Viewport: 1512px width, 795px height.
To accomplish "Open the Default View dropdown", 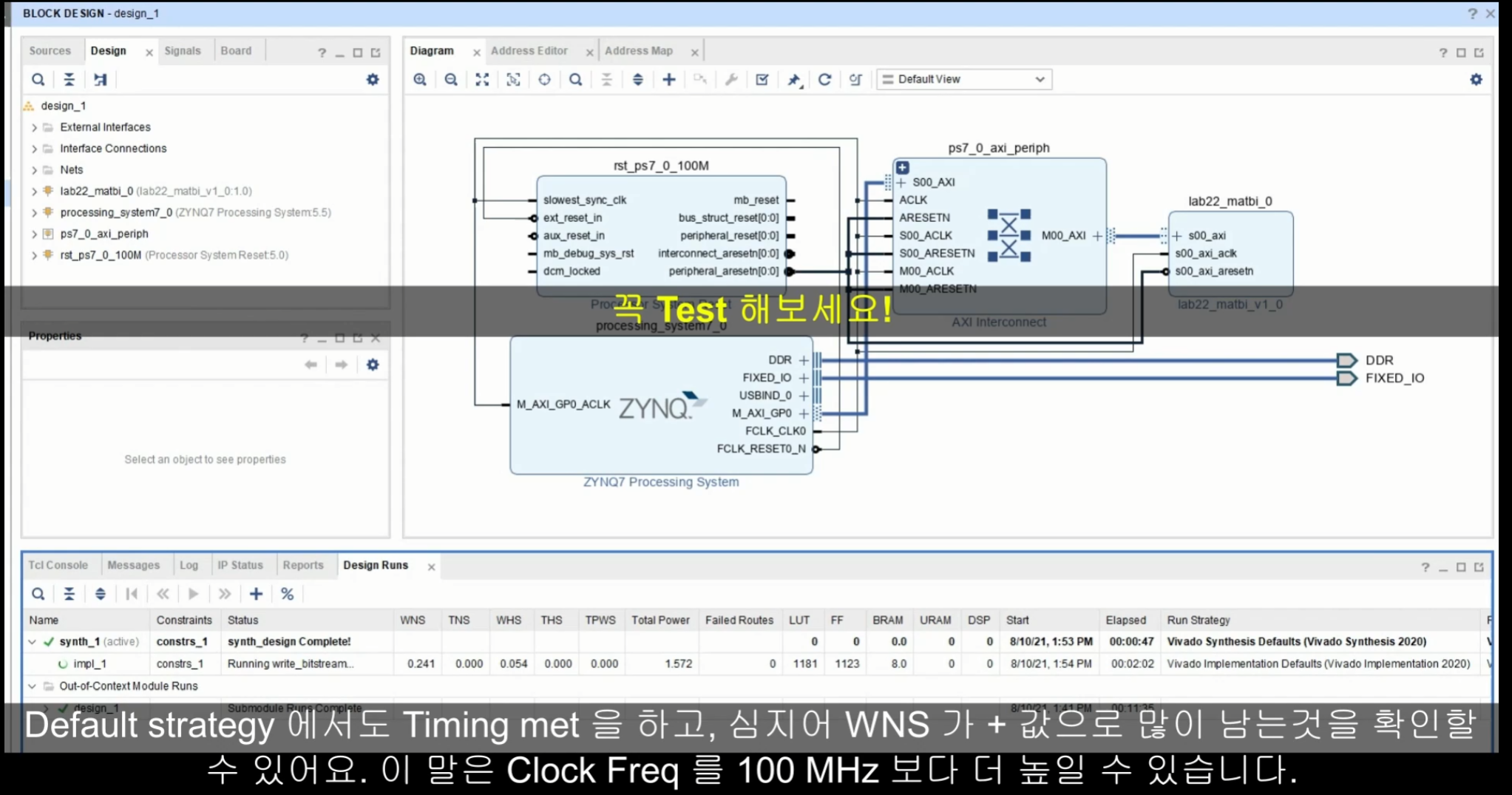I will [x=964, y=79].
